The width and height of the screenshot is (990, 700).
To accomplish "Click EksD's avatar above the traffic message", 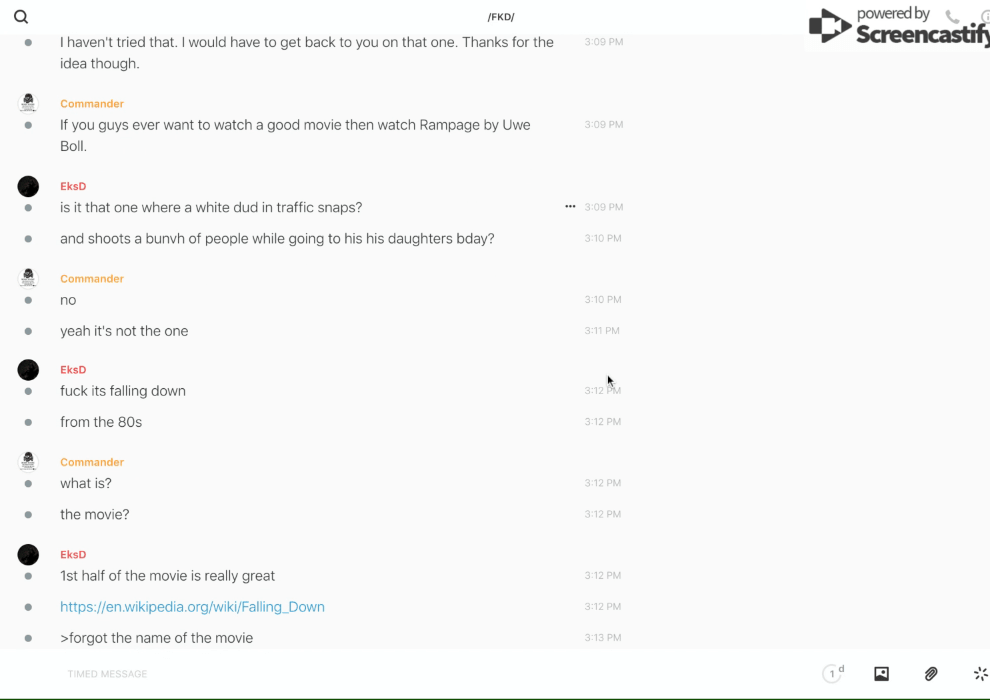I will tap(28, 186).
